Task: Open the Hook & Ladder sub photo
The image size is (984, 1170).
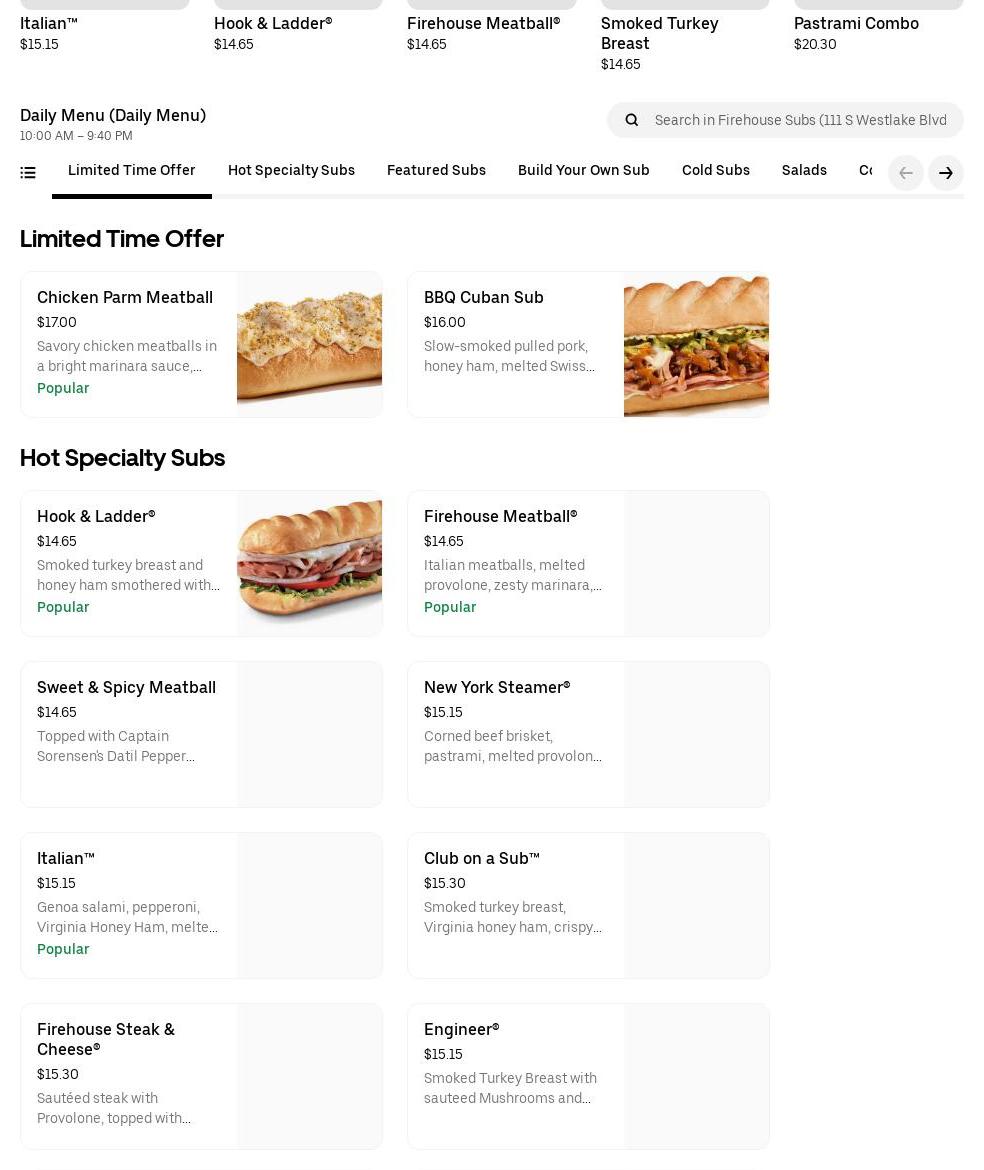Action: [x=309, y=563]
